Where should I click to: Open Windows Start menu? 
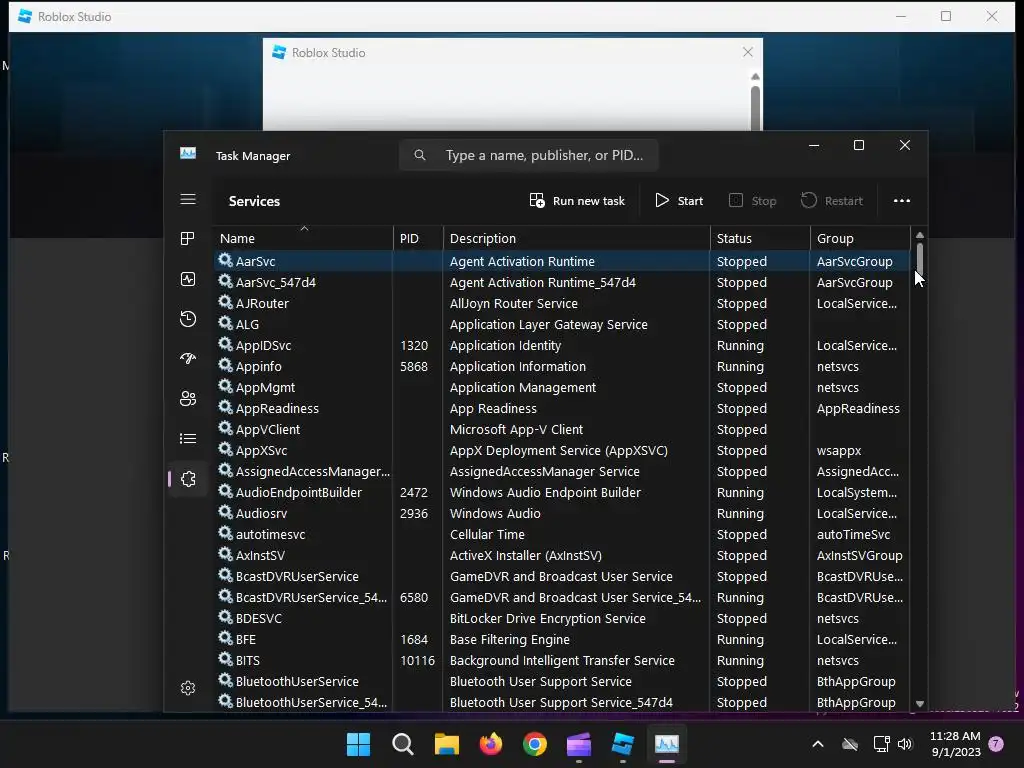click(x=358, y=744)
